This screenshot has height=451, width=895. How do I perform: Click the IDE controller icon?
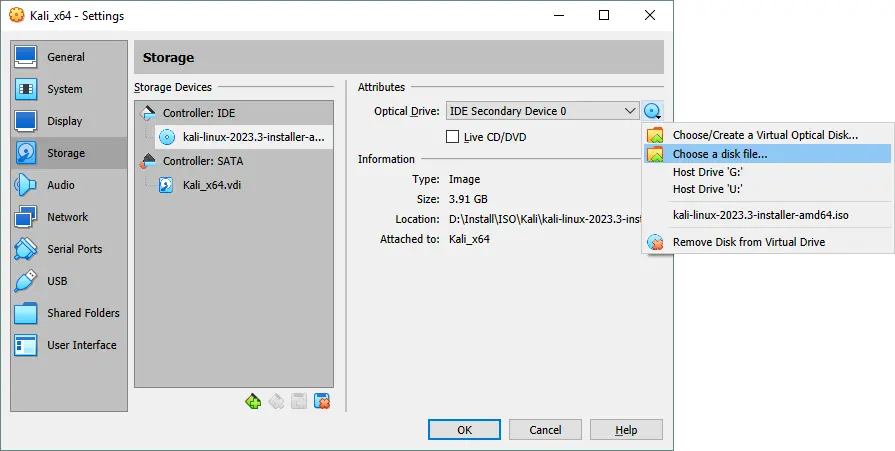point(147,113)
